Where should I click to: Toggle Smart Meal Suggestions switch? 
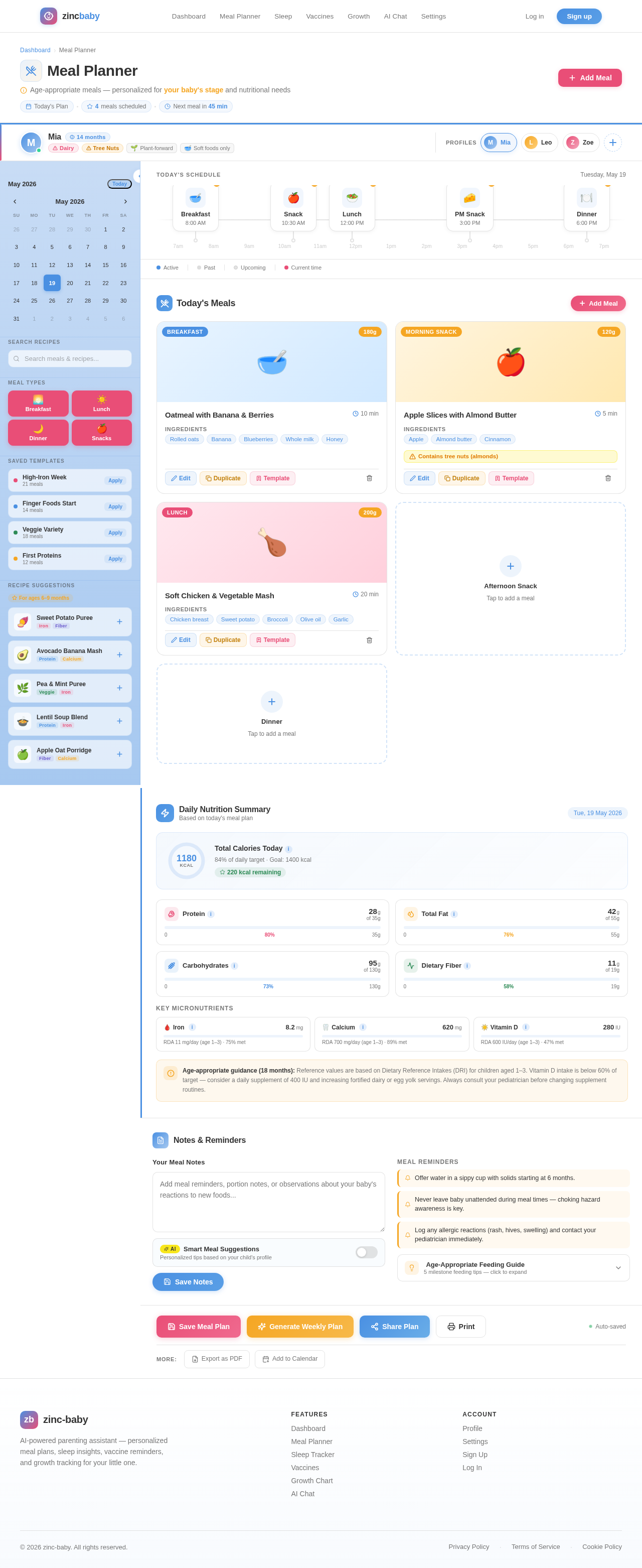tap(366, 1252)
